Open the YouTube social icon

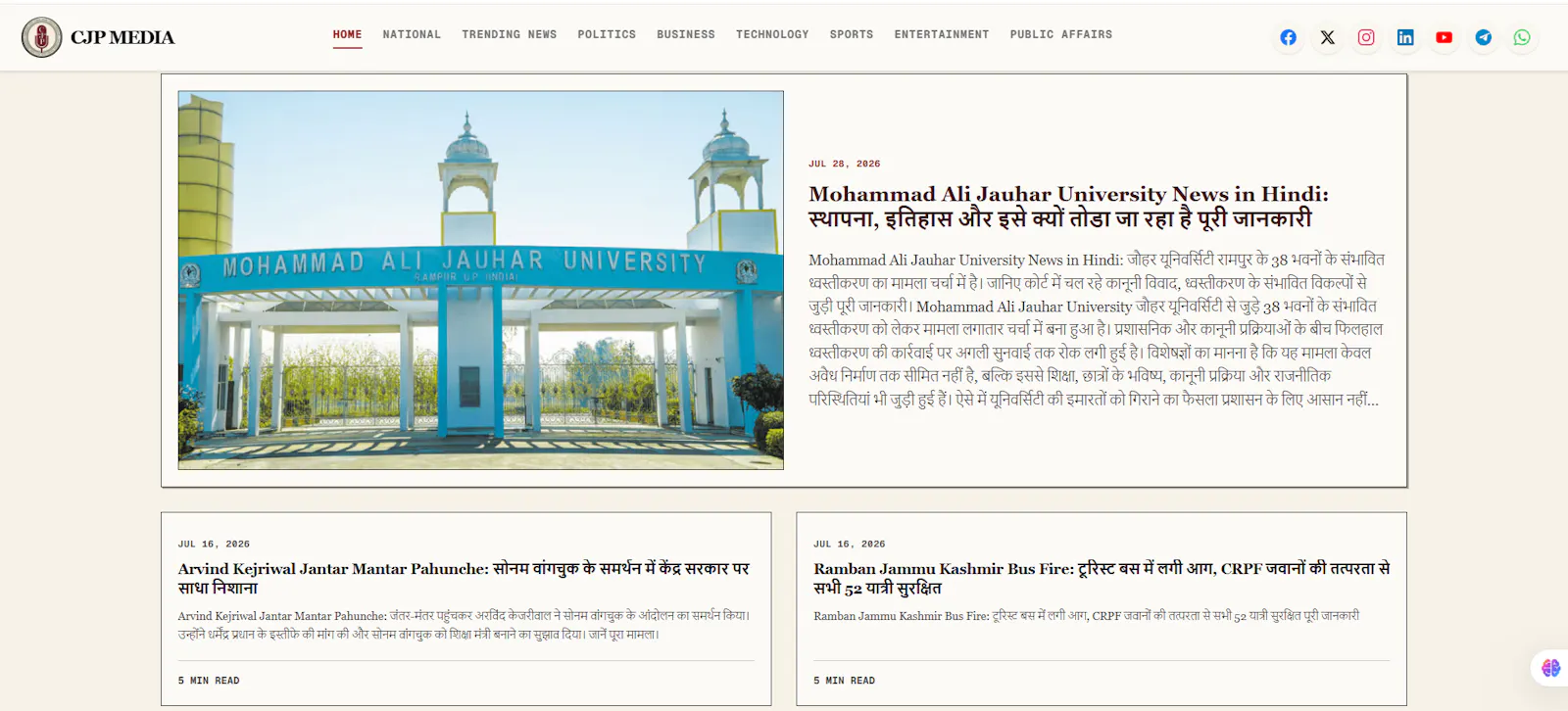pyautogui.click(x=1445, y=37)
